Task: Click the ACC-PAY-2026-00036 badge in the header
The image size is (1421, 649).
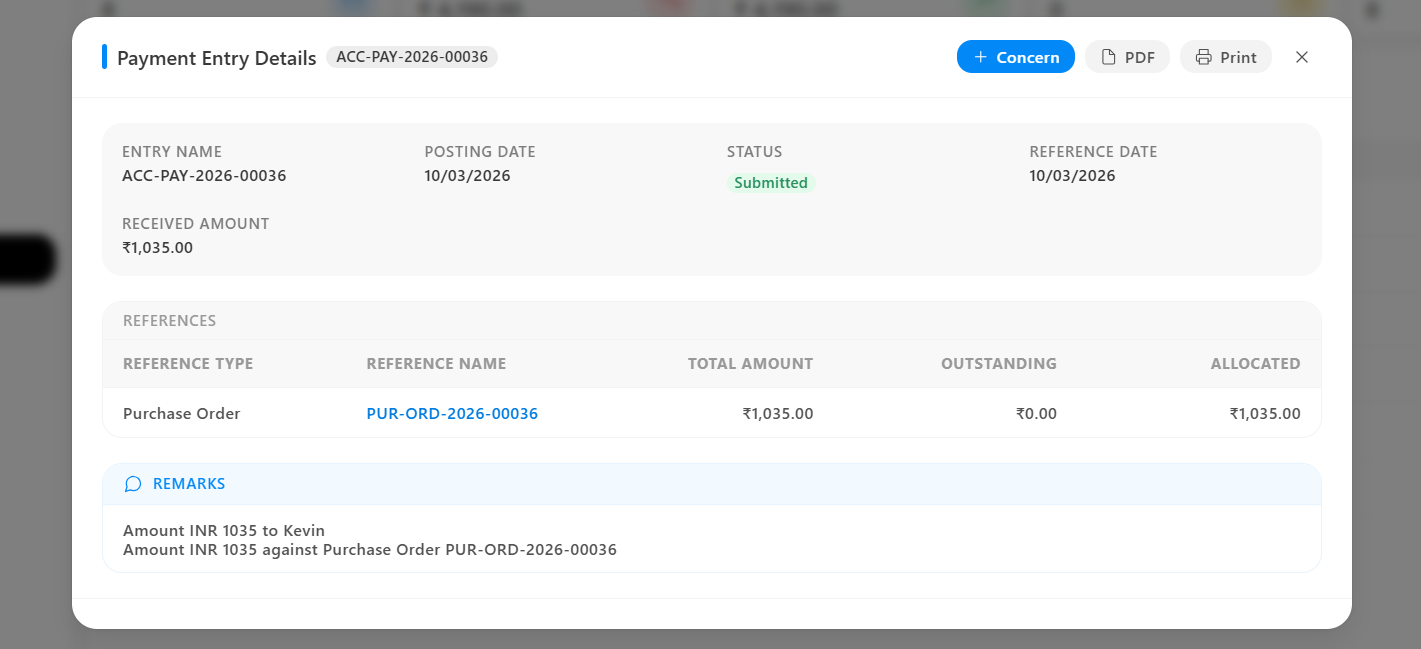Action: coord(412,57)
